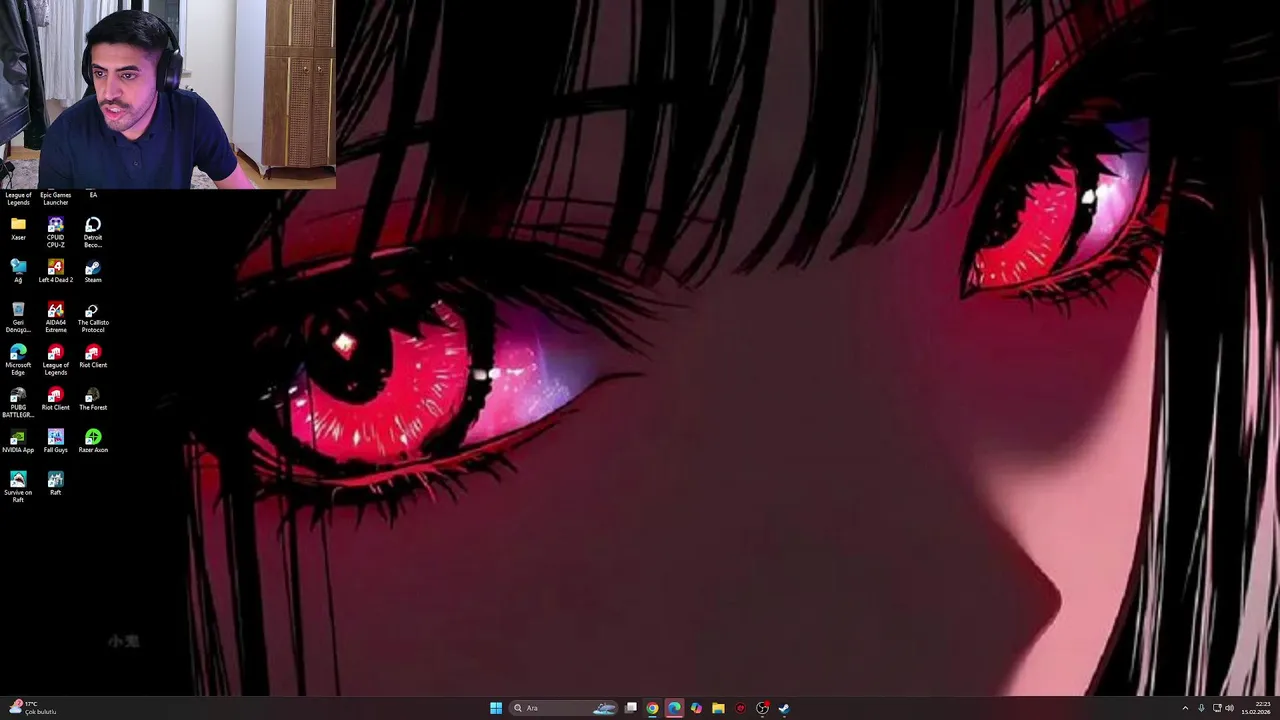Open the Geri Dönüşüm recycle bin

coord(18,317)
